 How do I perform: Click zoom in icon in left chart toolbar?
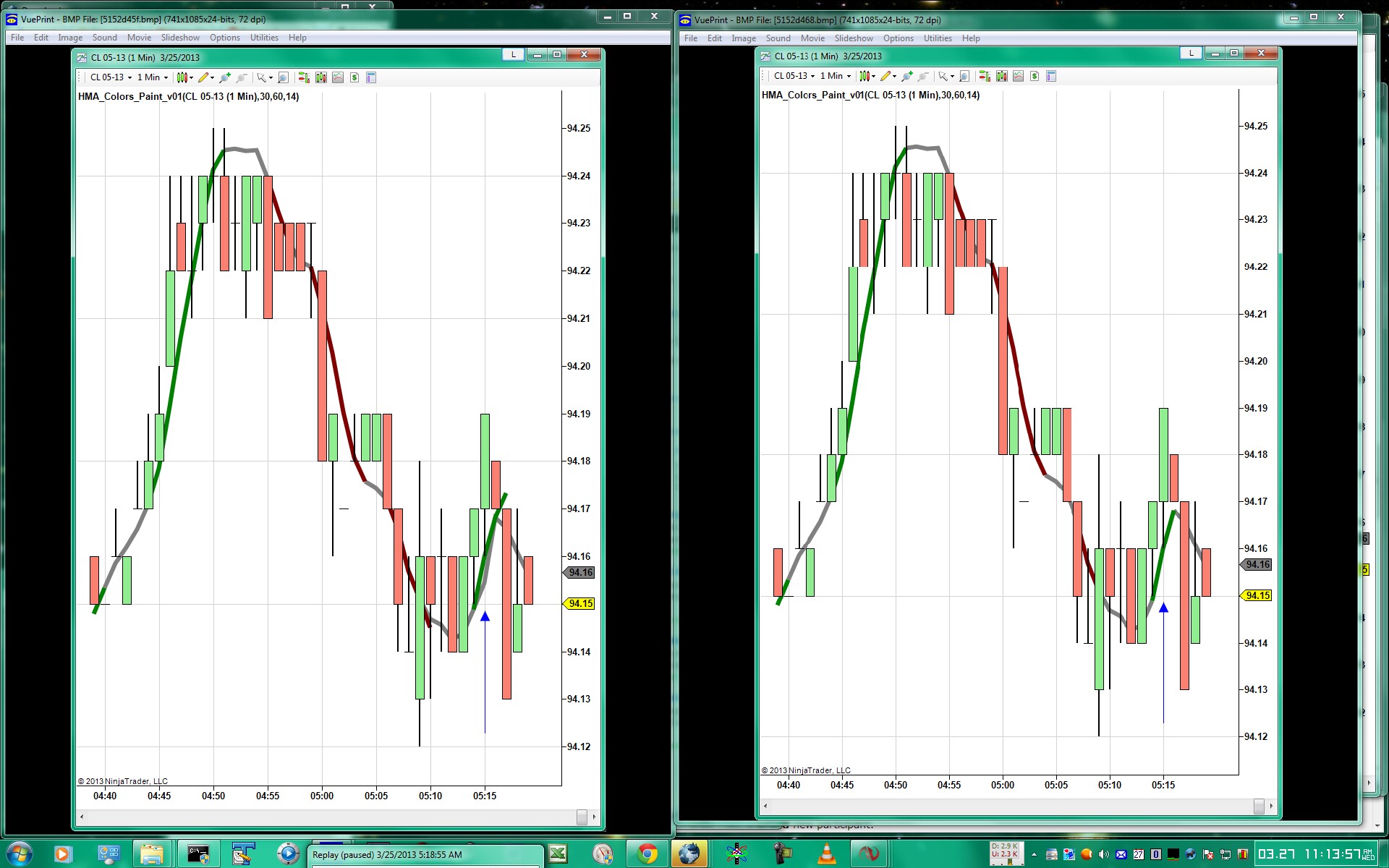click(225, 77)
